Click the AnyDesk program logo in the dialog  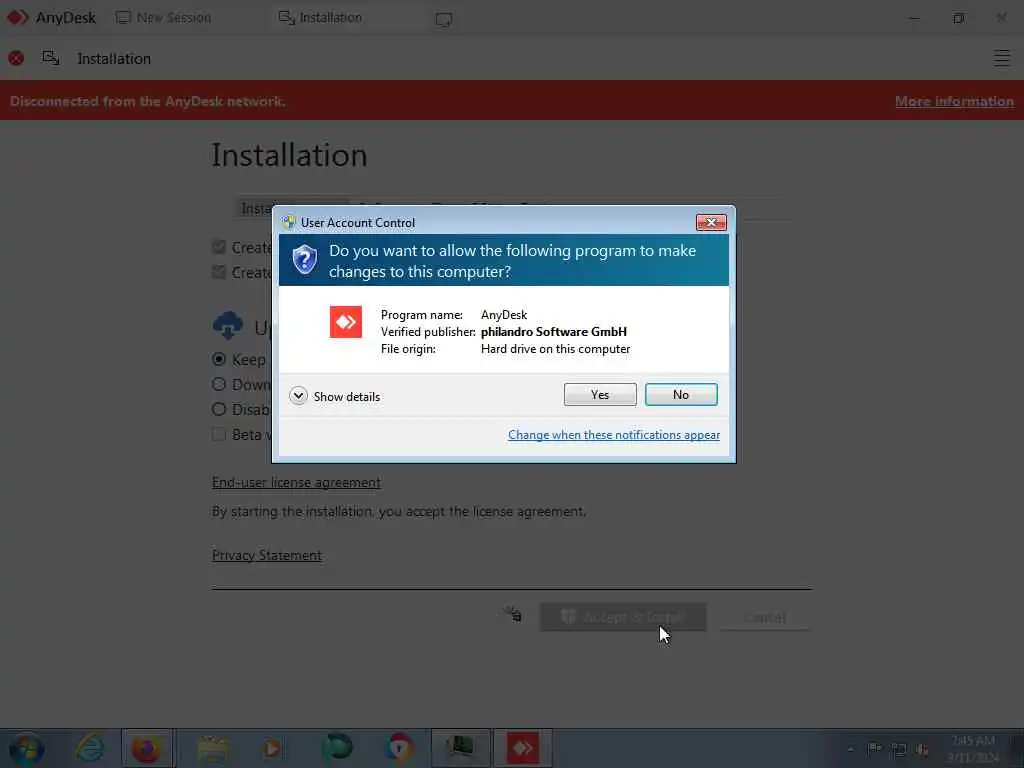[x=345, y=322]
